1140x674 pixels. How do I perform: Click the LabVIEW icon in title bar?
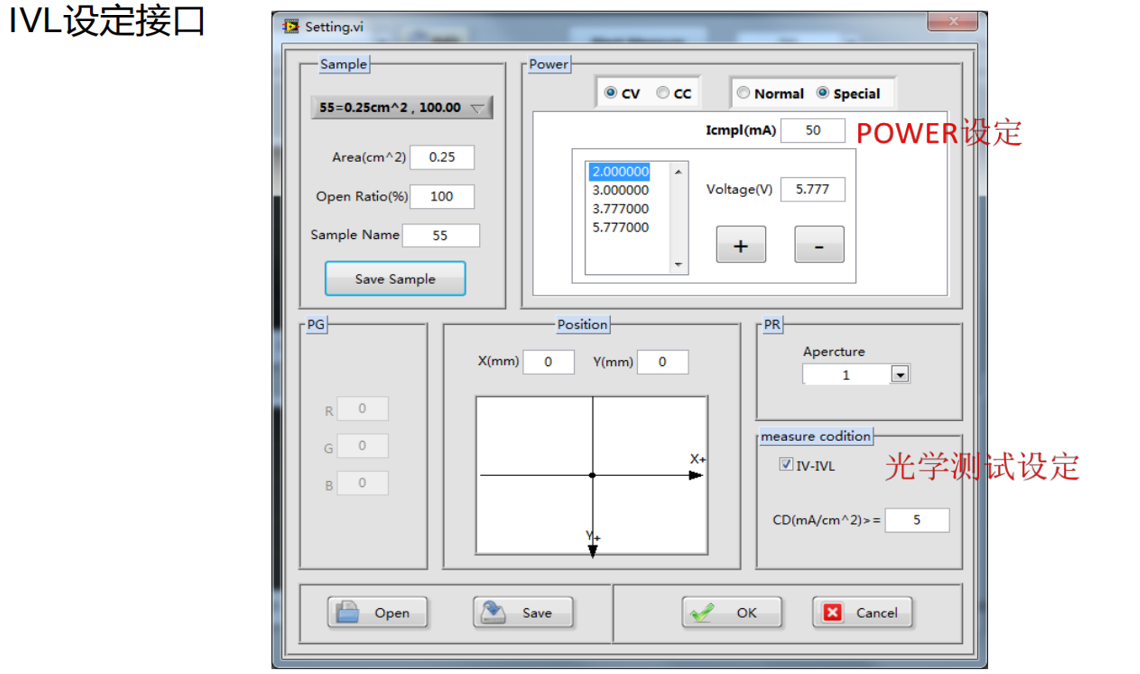click(291, 25)
